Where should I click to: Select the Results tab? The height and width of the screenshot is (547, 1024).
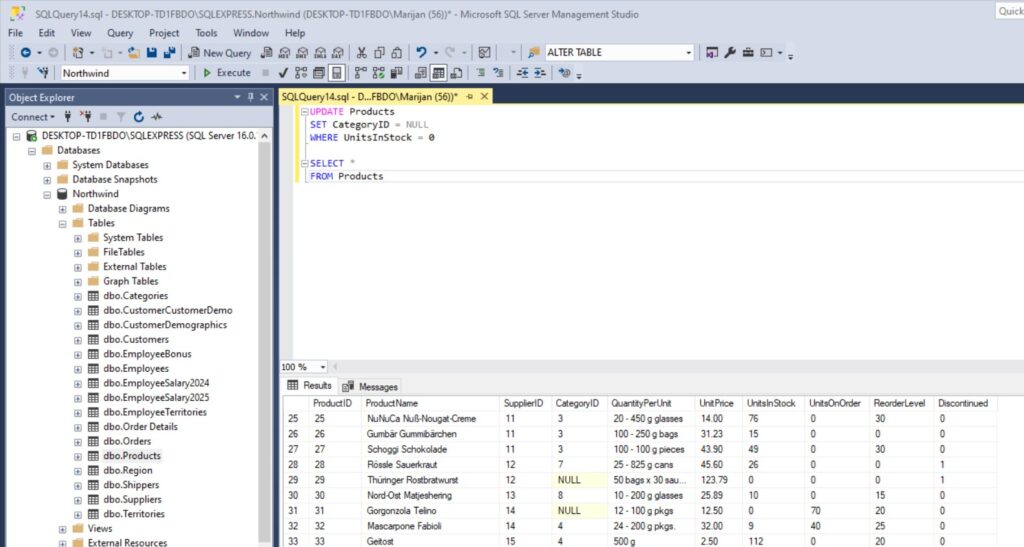pos(310,386)
